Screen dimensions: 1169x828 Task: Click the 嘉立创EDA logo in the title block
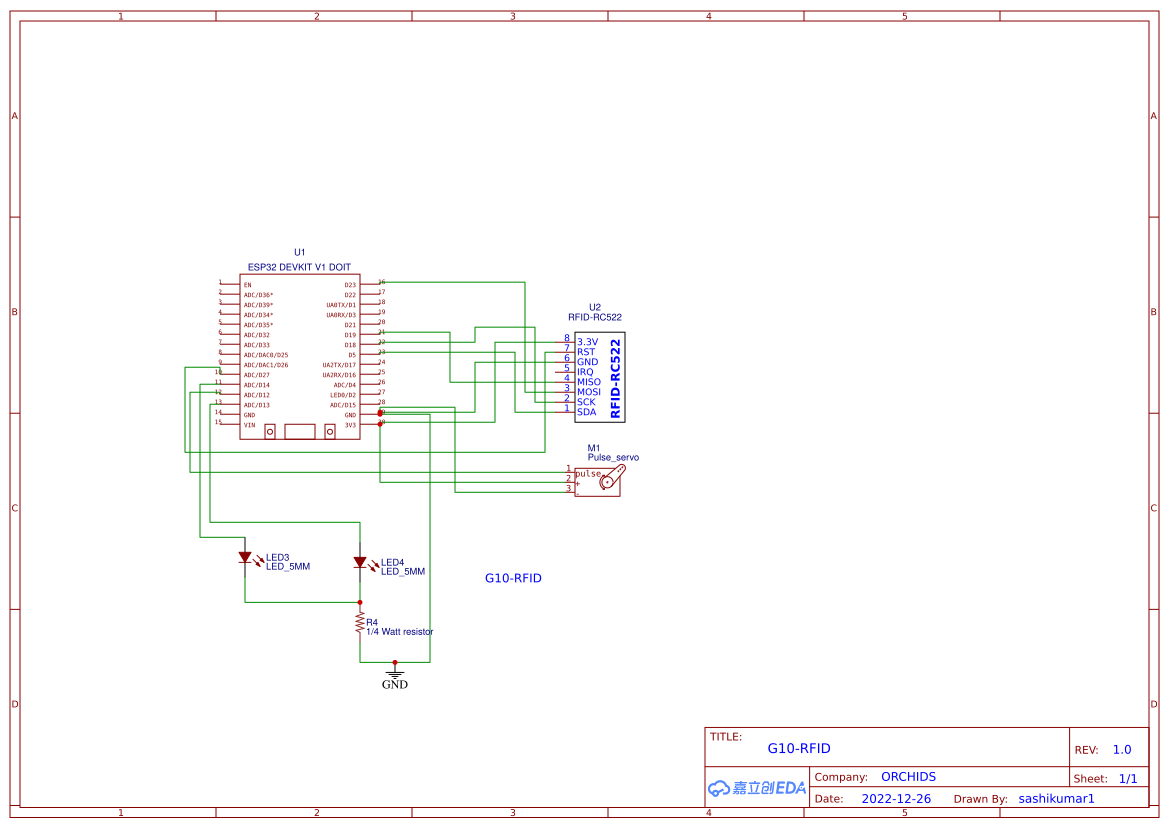[x=756, y=788]
